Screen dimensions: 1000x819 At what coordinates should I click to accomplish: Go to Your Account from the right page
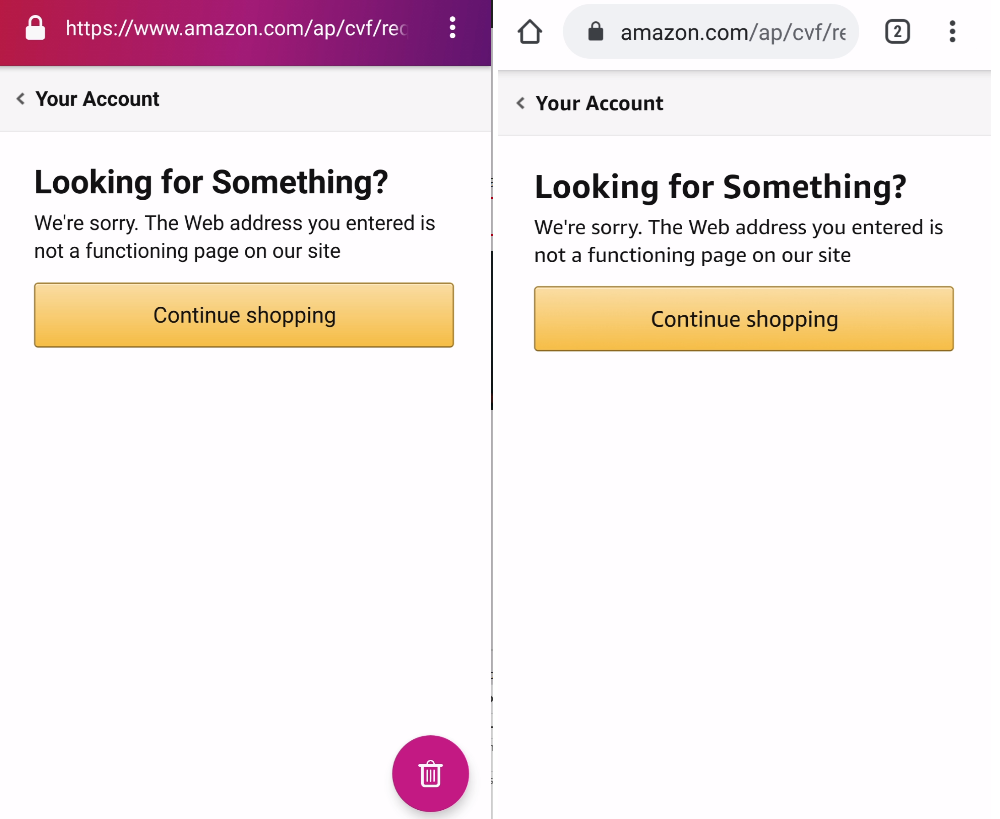[599, 103]
